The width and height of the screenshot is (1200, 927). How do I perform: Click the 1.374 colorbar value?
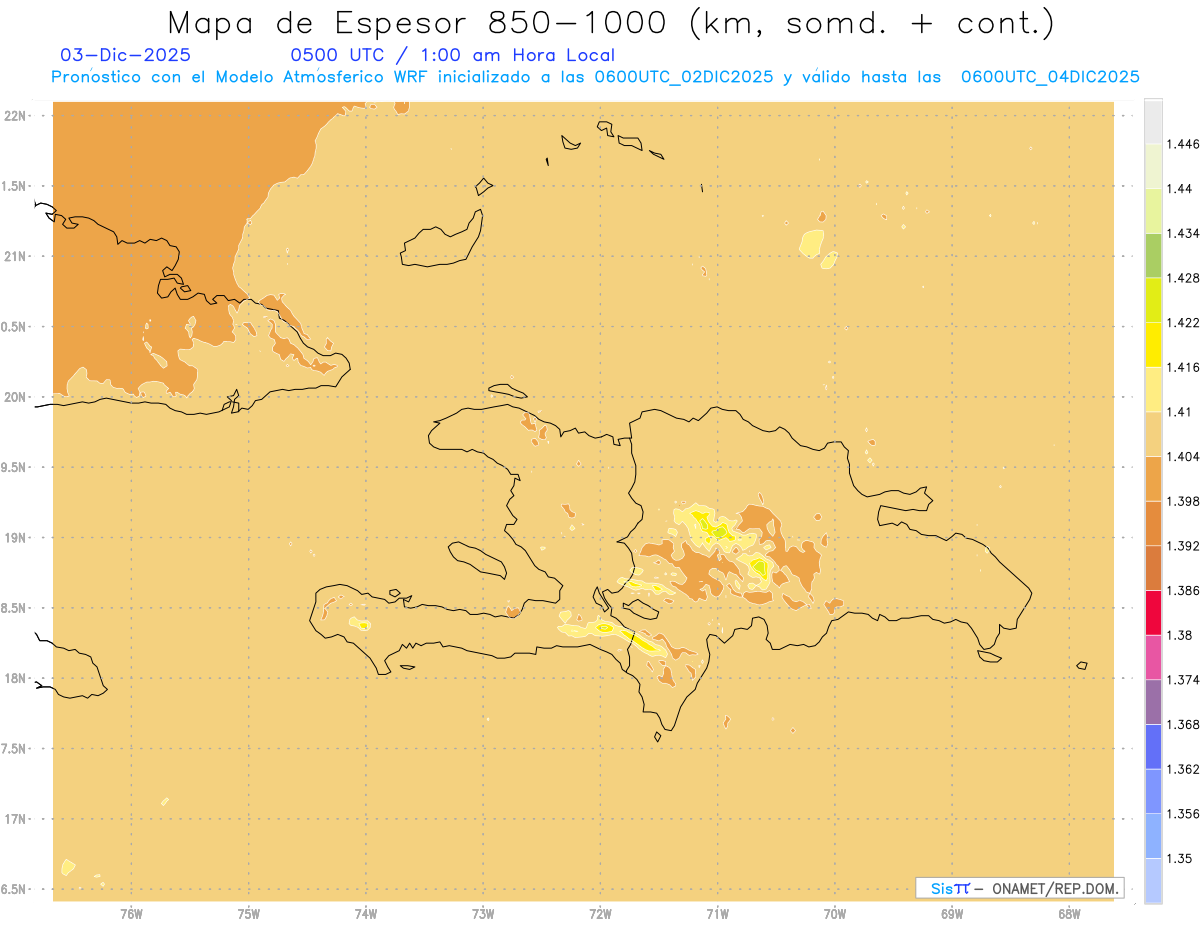[1183, 680]
